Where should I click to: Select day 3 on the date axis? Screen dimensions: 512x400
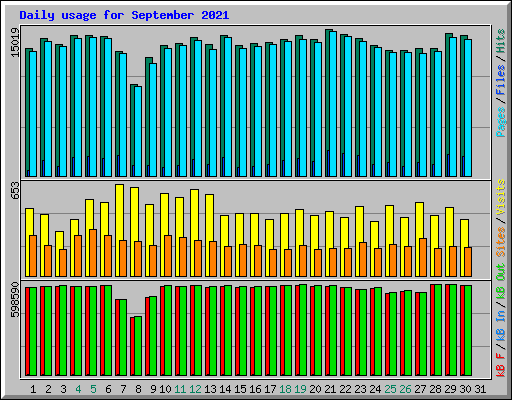click(63, 389)
